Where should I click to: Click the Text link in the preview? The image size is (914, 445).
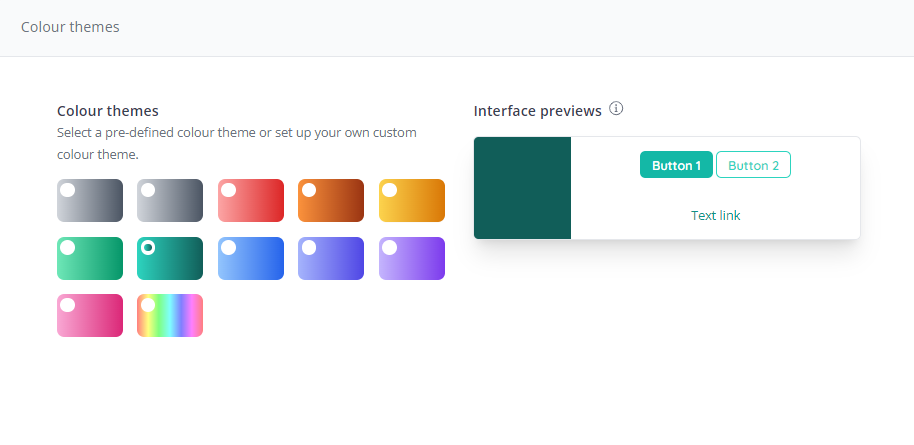[x=715, y=215]
